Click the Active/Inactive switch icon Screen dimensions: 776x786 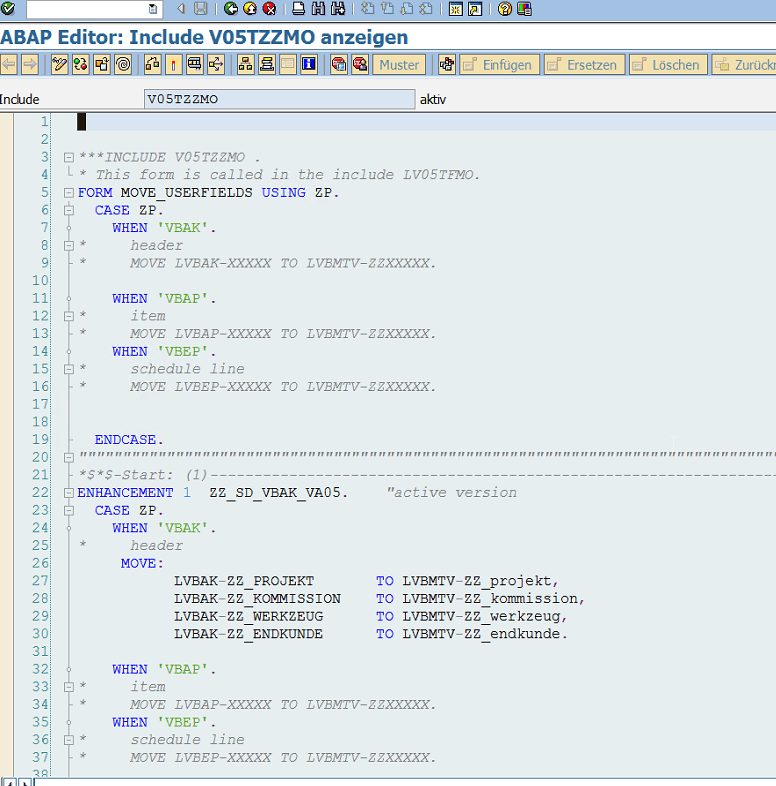[80, 65]
